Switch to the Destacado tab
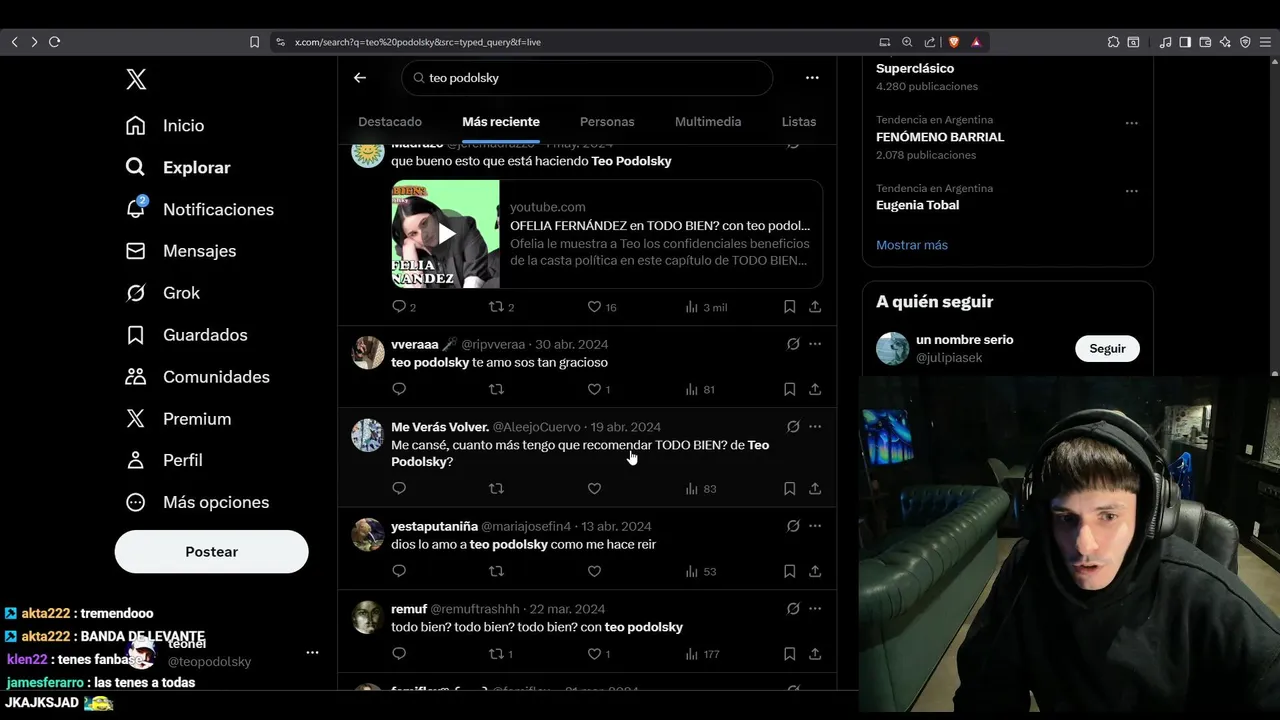Screen dimensions: 1280x720 390,122
